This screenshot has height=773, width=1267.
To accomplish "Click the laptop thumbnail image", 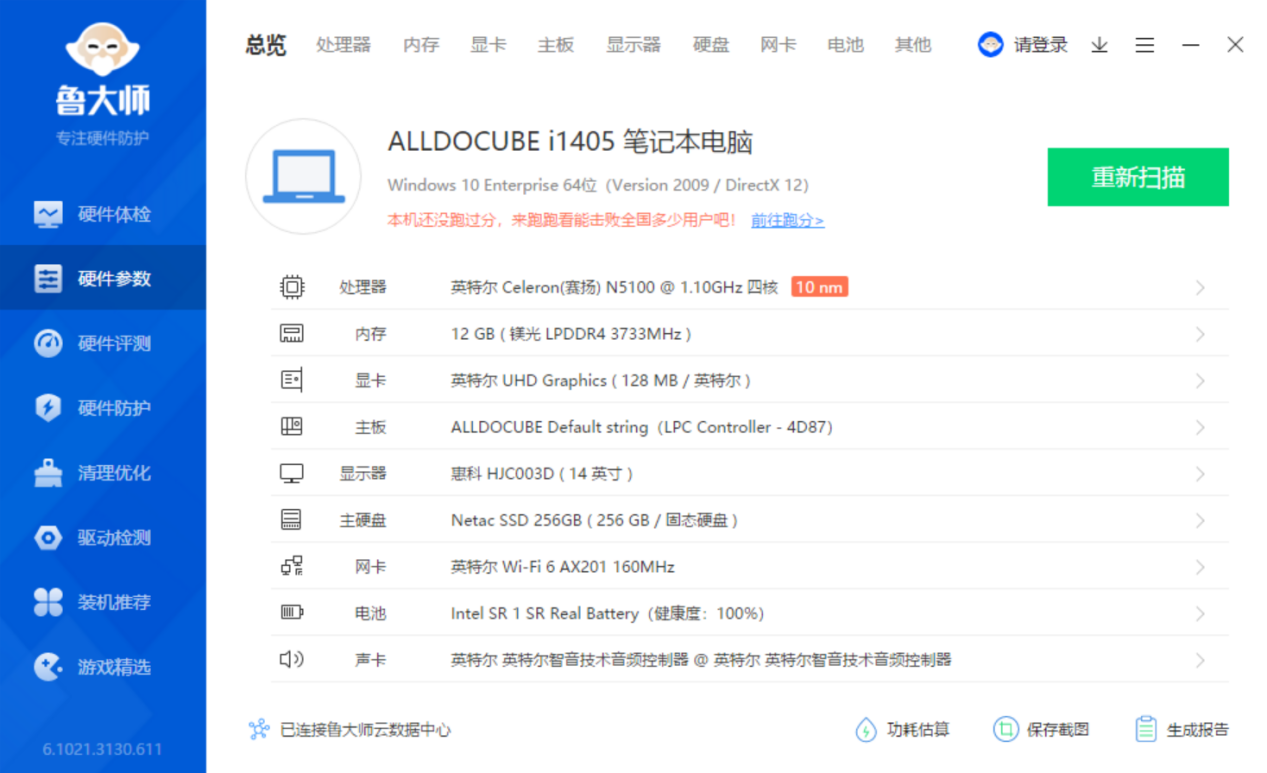I will pyautogui.click(x=303, y=176).
